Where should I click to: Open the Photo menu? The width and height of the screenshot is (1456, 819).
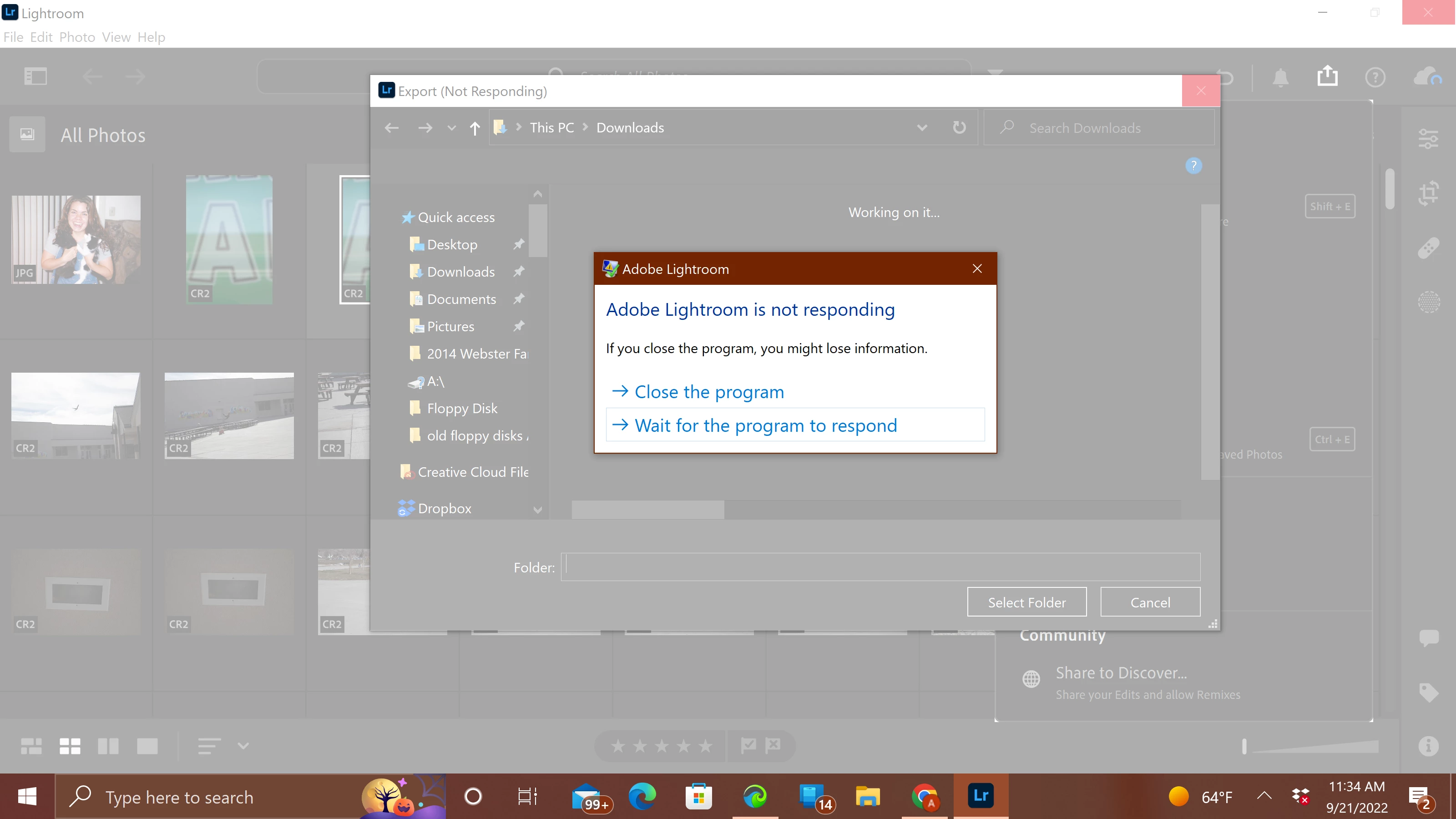(77, 37)
